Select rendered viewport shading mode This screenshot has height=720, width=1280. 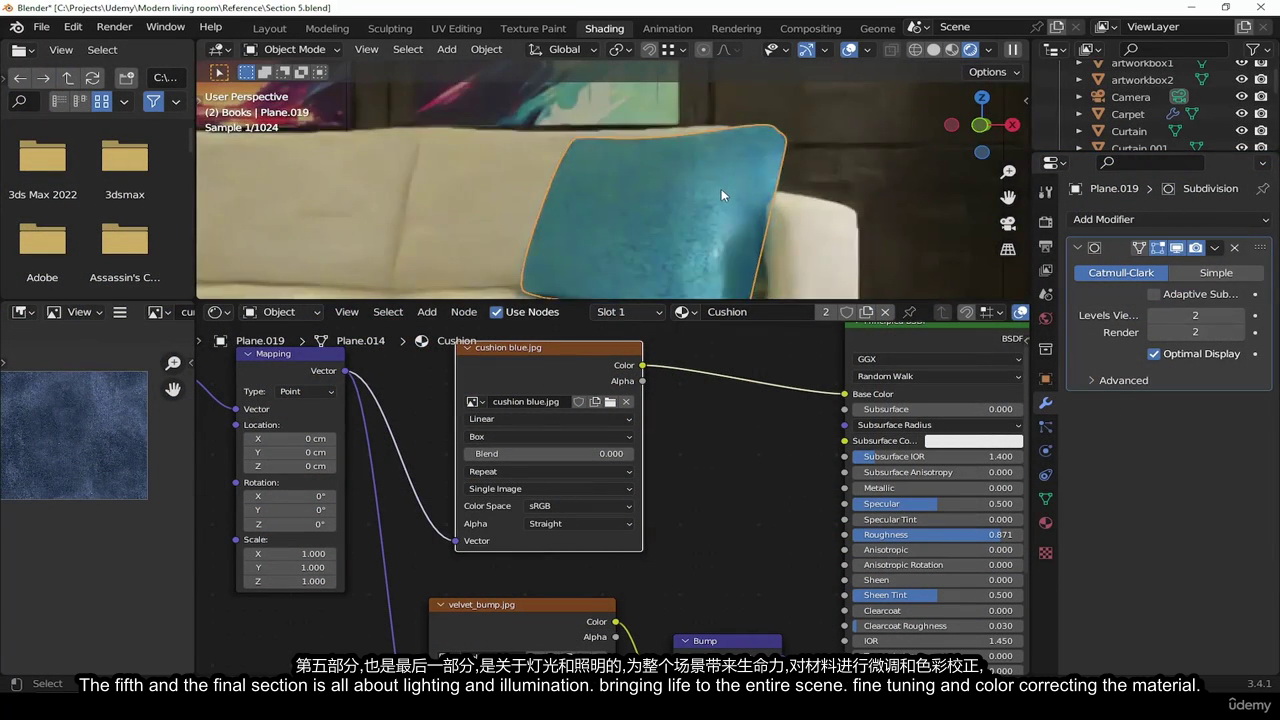pos(970,49)
